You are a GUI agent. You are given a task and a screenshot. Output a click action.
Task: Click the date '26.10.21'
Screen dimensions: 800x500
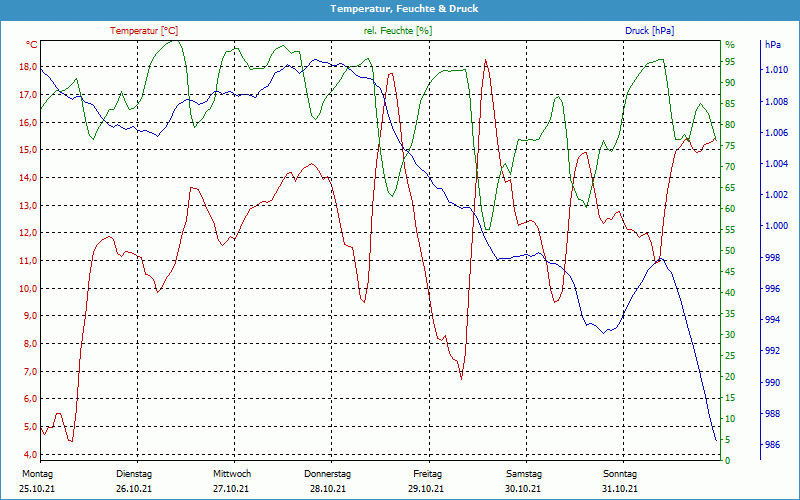(x=134, y=489)
